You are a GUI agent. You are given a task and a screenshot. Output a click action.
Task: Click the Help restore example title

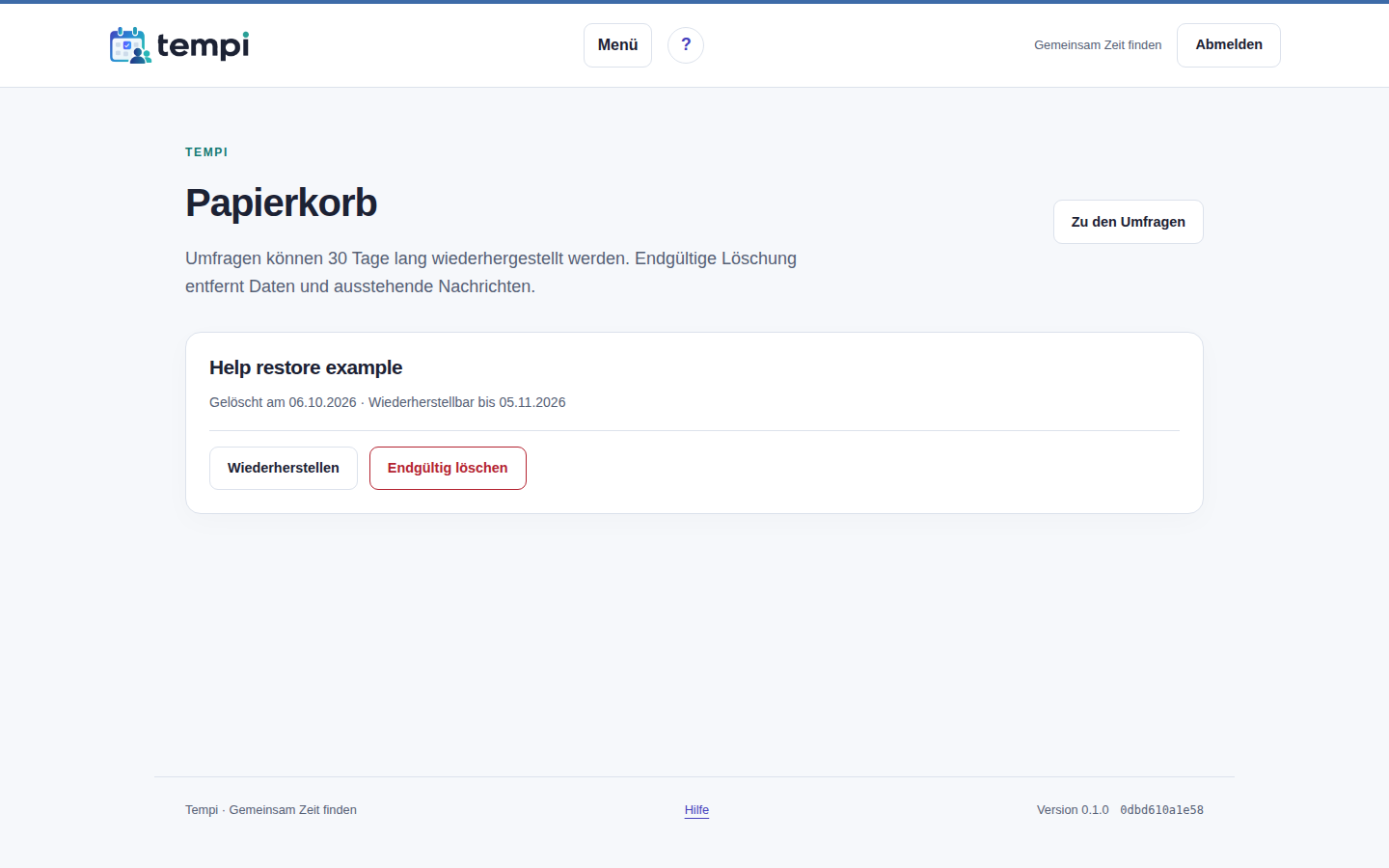point(306,367)
